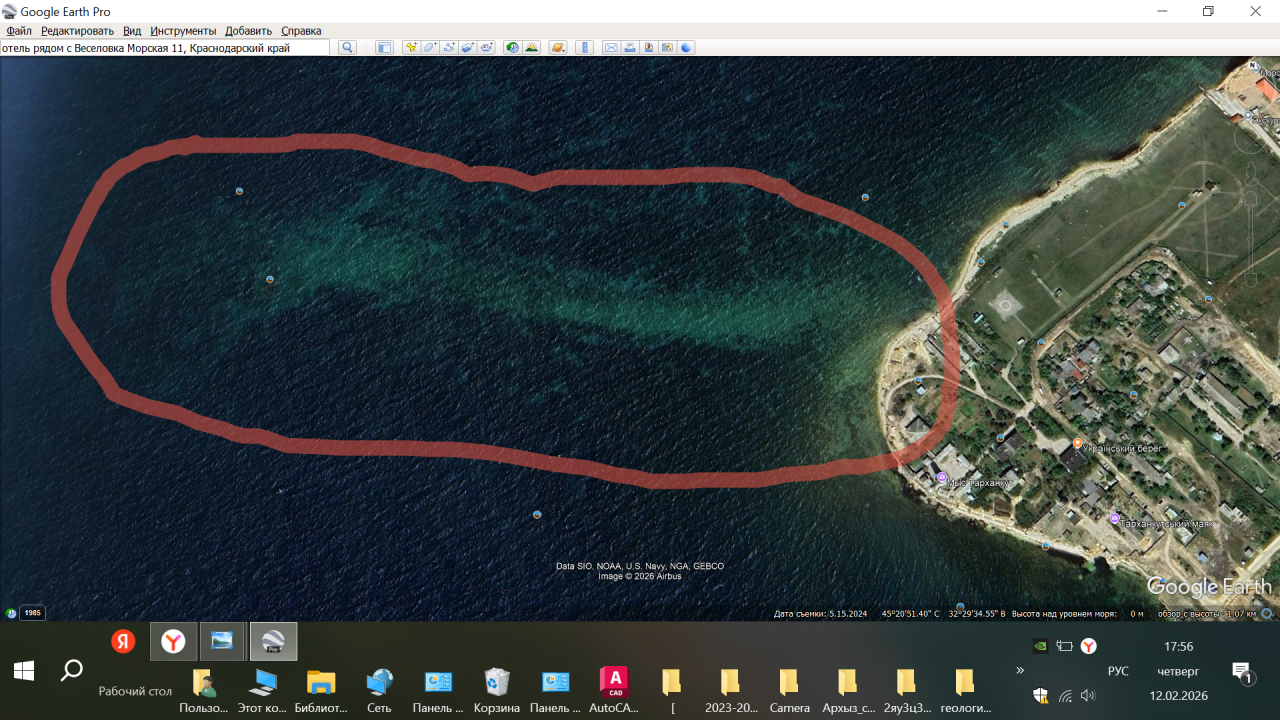The width and height of the screenshot is (1280, 720).
Task: Toggle the sidebar panel icon
Action: [384, 47]
